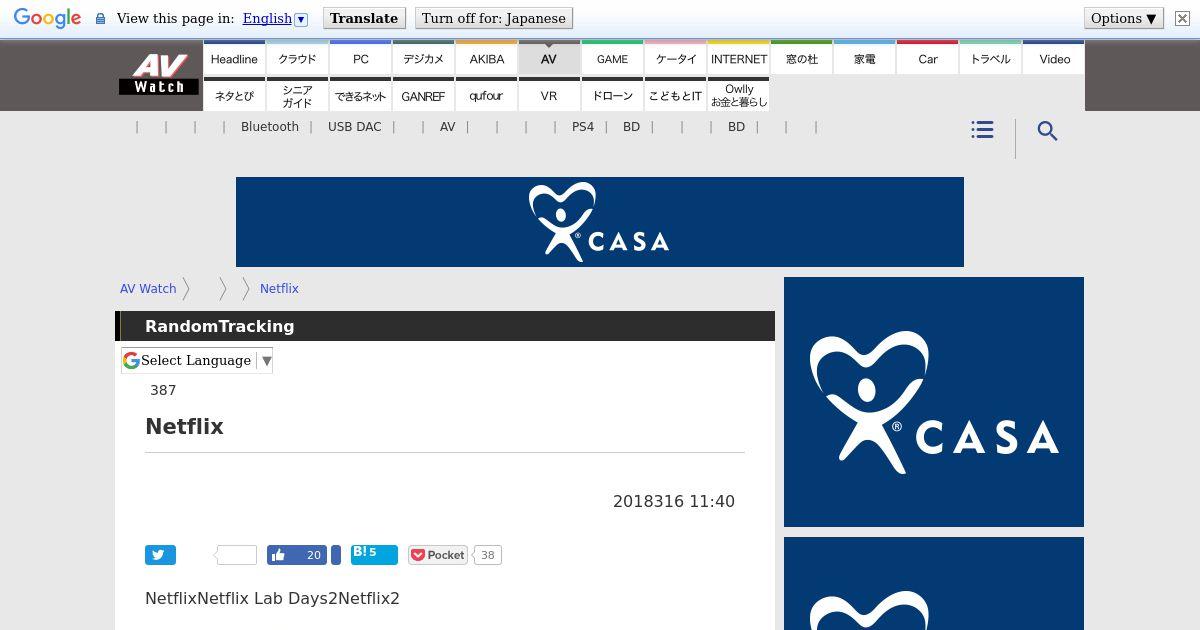Share the article via Twitter icon
This screenshot has height=630, width=1200.
(x=160, y=555)
